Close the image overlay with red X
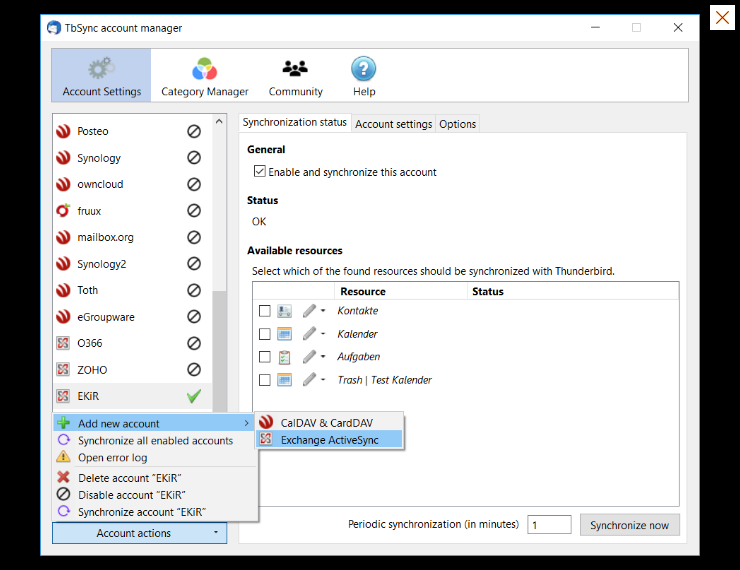 (x=722, y=17)
